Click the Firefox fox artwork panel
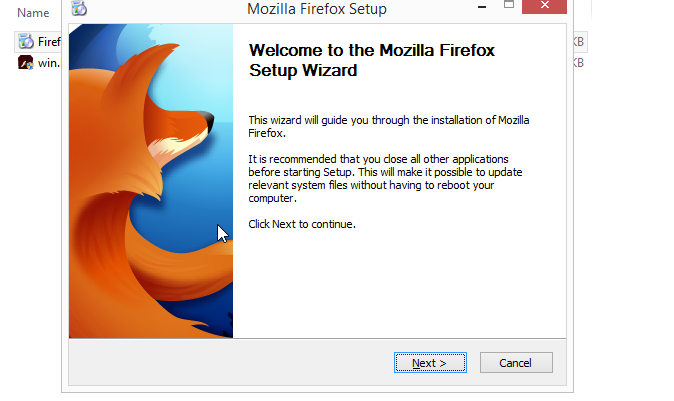The image size is (674, 401). coord(151,181)
